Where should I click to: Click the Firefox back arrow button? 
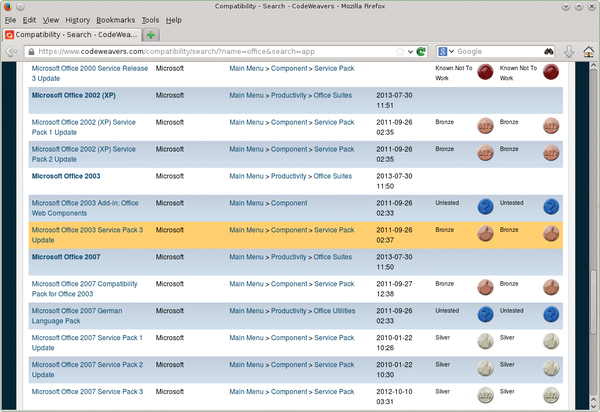11,51
